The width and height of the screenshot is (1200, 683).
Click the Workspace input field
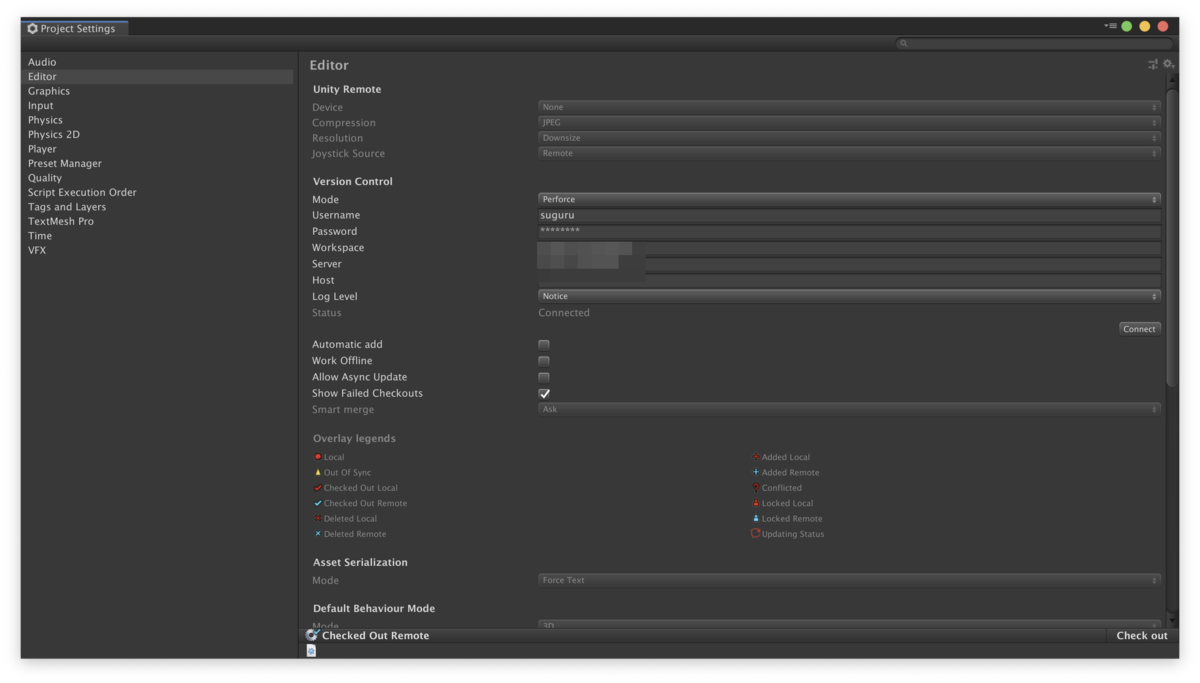pos(849,248)
